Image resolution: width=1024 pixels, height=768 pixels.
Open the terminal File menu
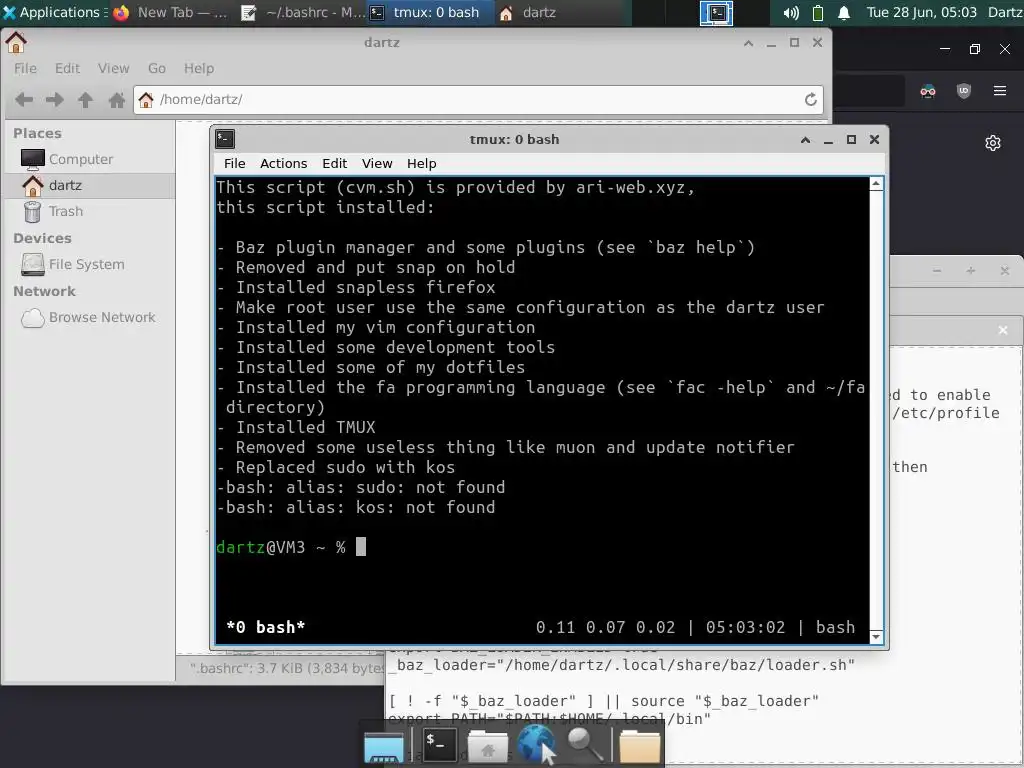(234, 163)
